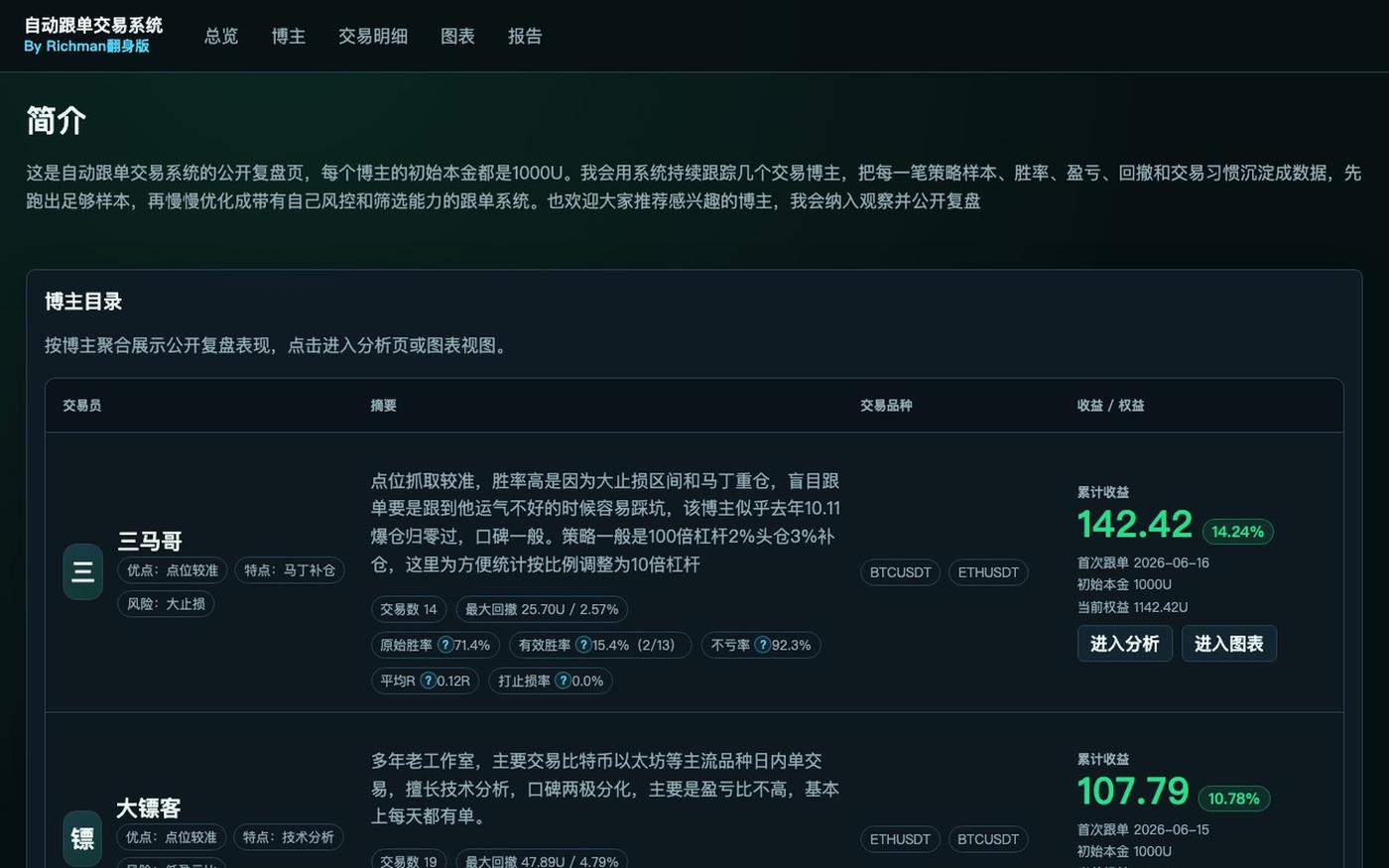Click the 三 avatar icon for 三马哥

[x=83, y=571]
